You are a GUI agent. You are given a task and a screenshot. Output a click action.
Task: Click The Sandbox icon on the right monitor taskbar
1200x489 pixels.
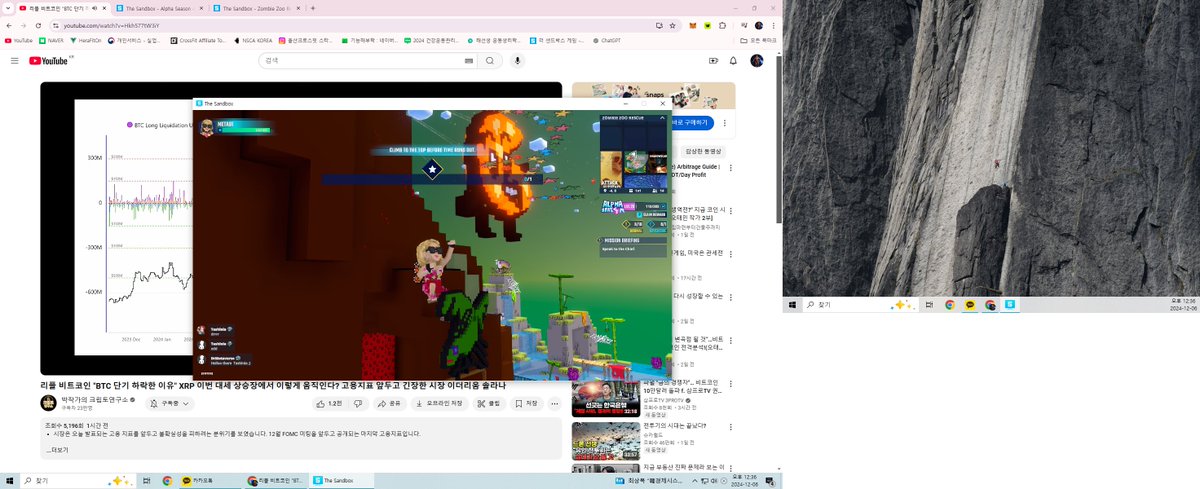[1010, 304]
